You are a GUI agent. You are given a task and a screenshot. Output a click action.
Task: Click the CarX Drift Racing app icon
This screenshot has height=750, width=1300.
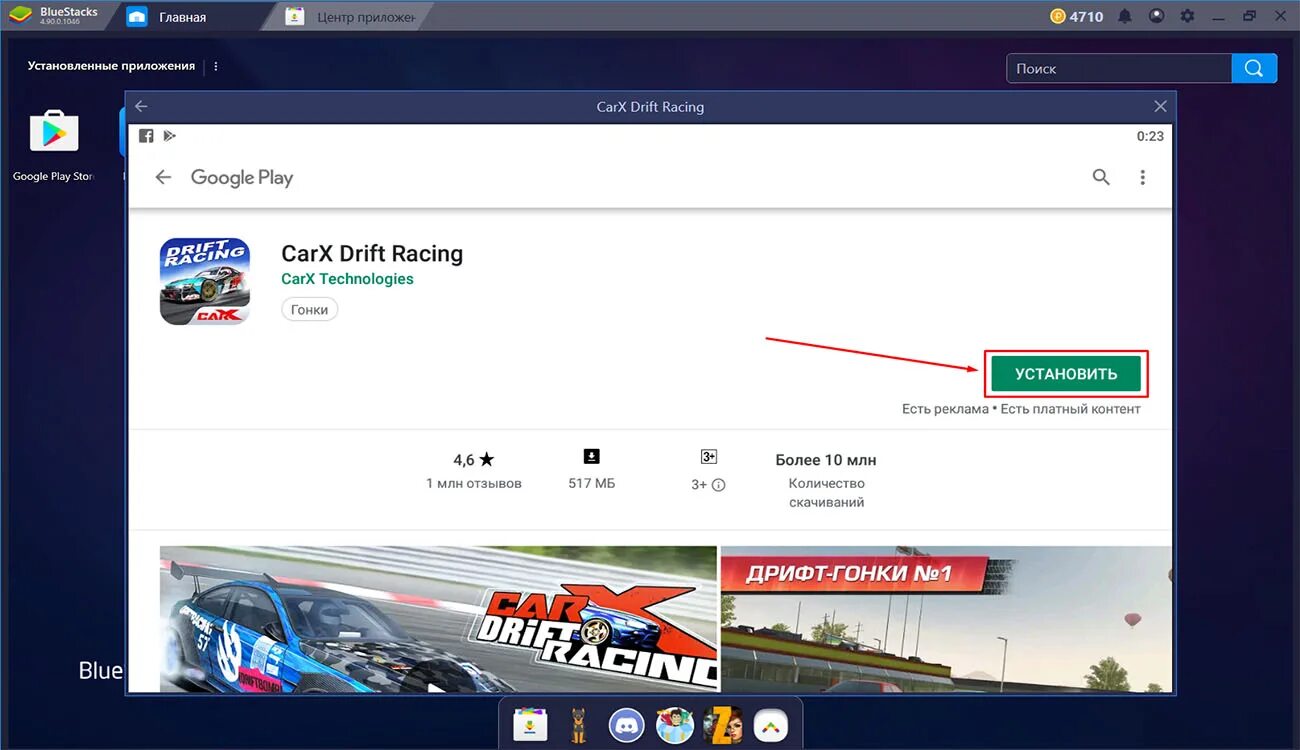point(205,281)
